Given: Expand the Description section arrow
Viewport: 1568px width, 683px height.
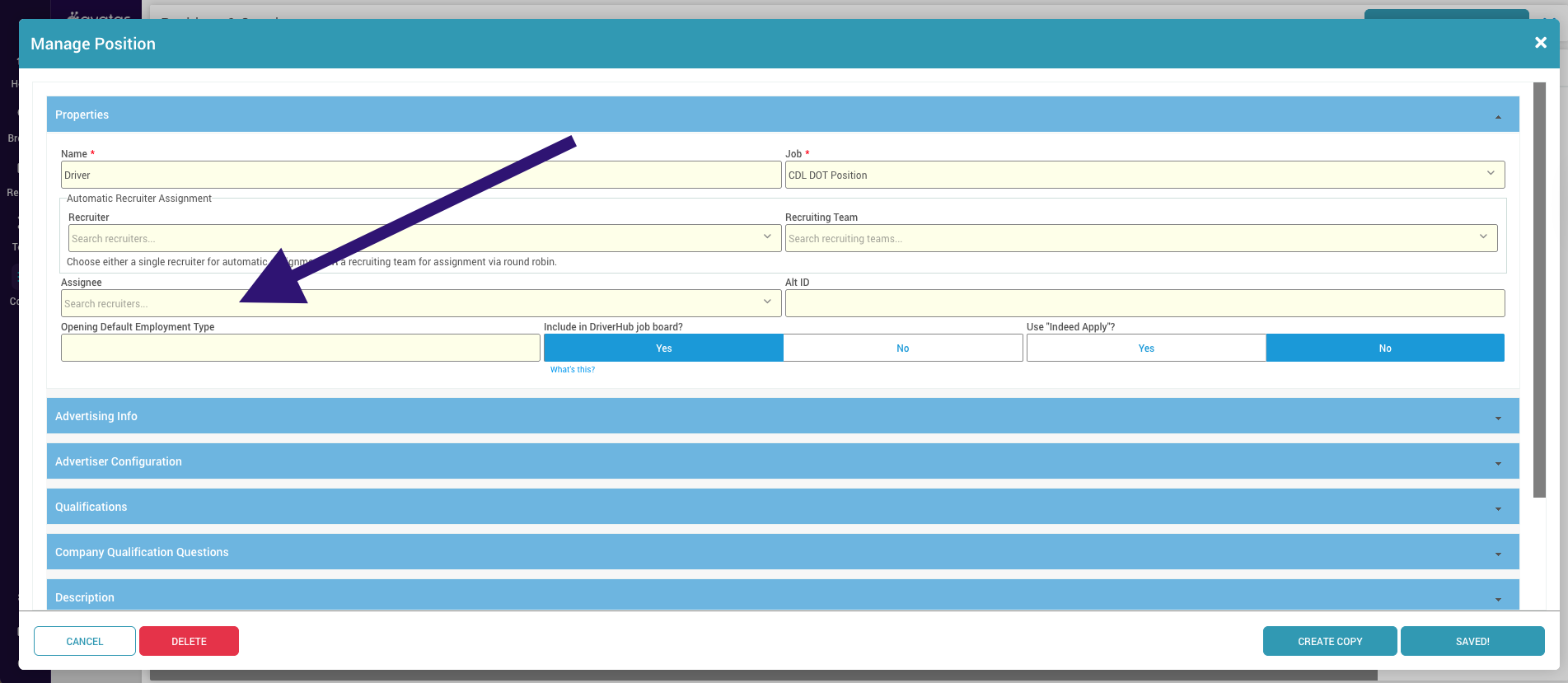Looking at the screenshot, I should 1497,599.
